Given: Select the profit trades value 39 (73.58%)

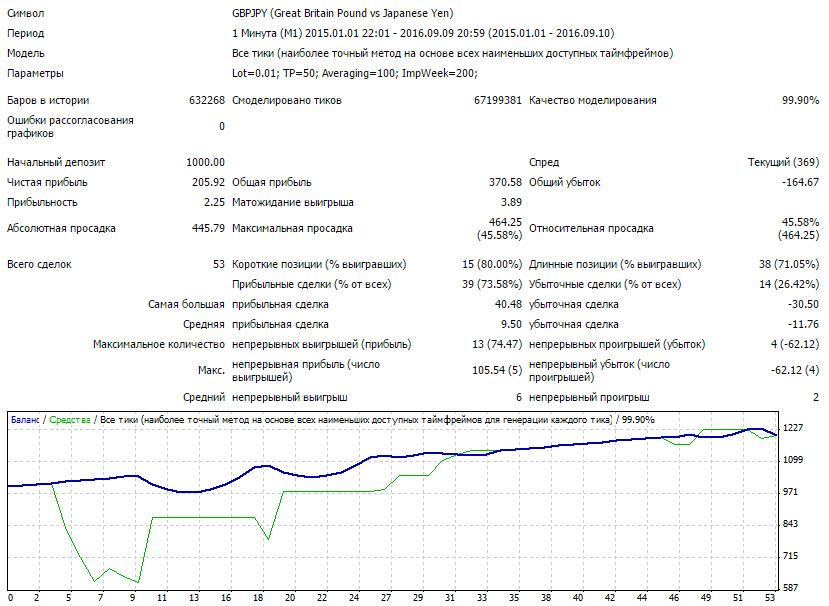Looking at the screenshot, I should pyautogui.click(x=492, y=284).
